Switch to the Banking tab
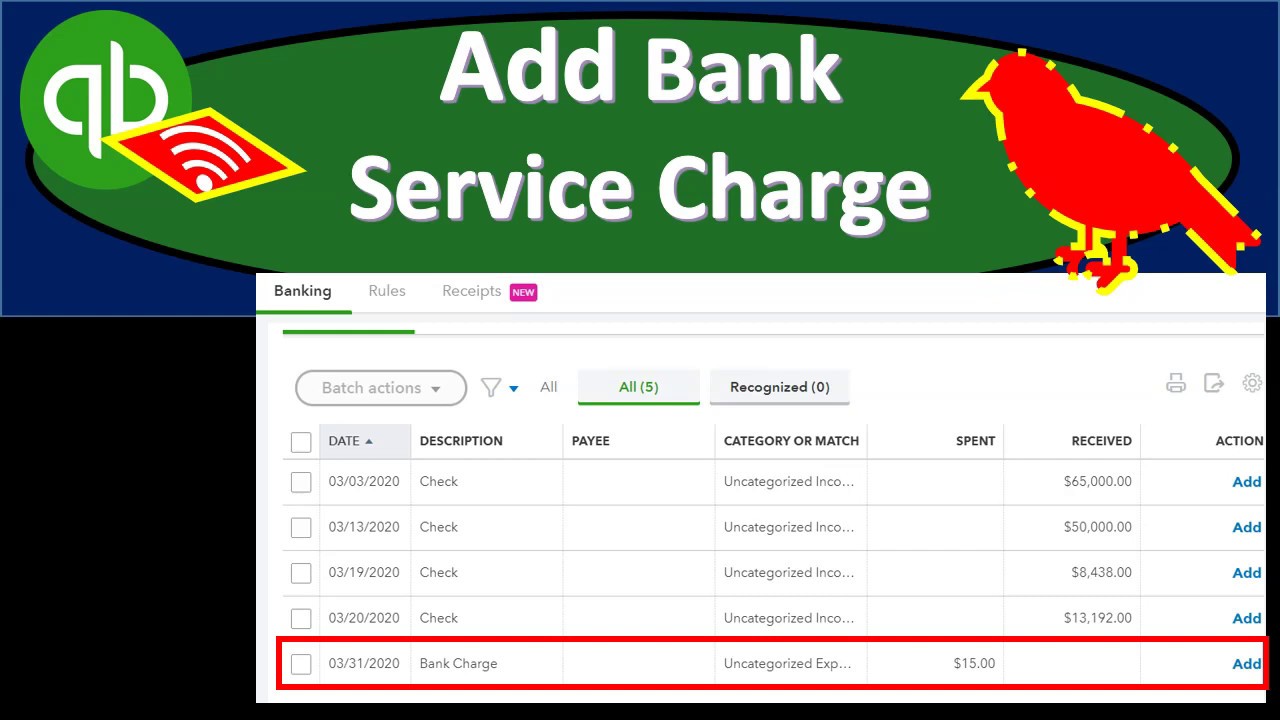Viewport: 1280px width, 720px height. (302, 291)
